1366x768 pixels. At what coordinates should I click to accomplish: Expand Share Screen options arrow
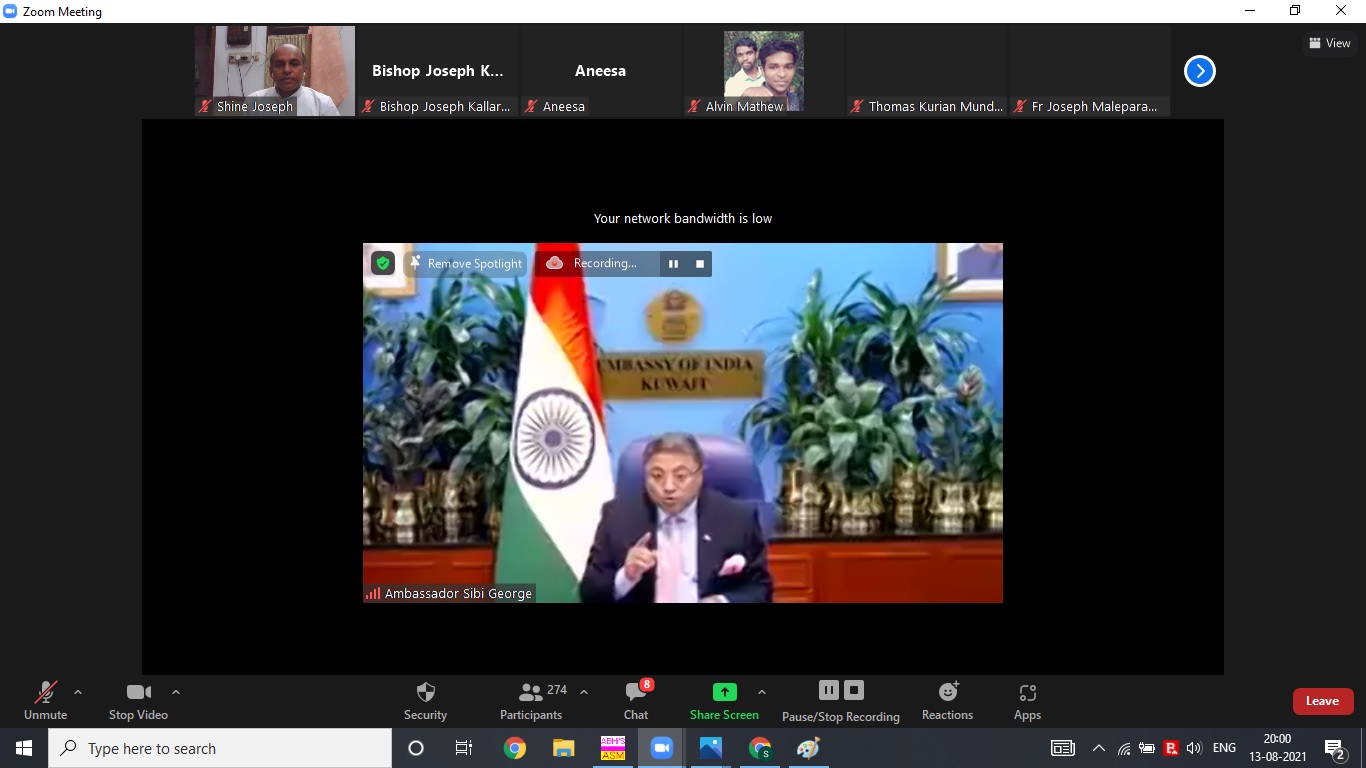tap(762, 692)
